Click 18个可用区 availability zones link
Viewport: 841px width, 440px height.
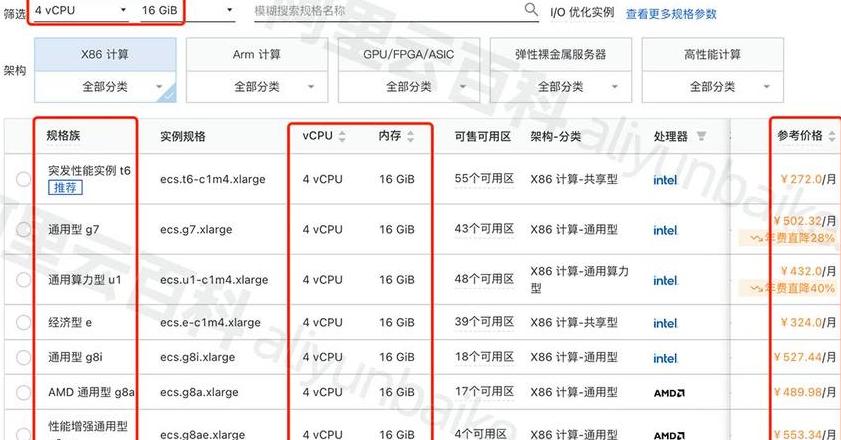[484, 357]
